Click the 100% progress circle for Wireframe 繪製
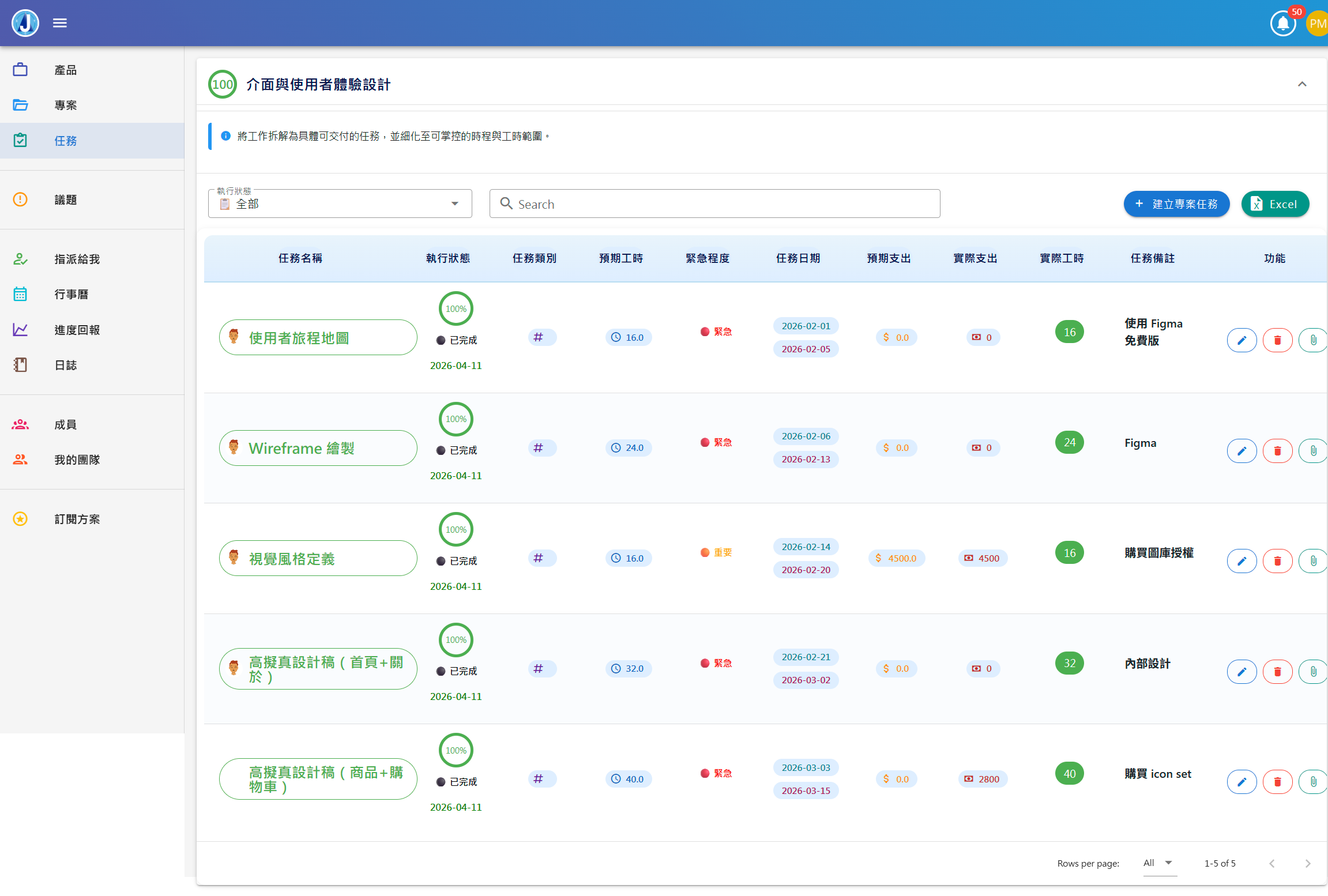This screenshot has width=1328, height=896. [x=456, y=419]
